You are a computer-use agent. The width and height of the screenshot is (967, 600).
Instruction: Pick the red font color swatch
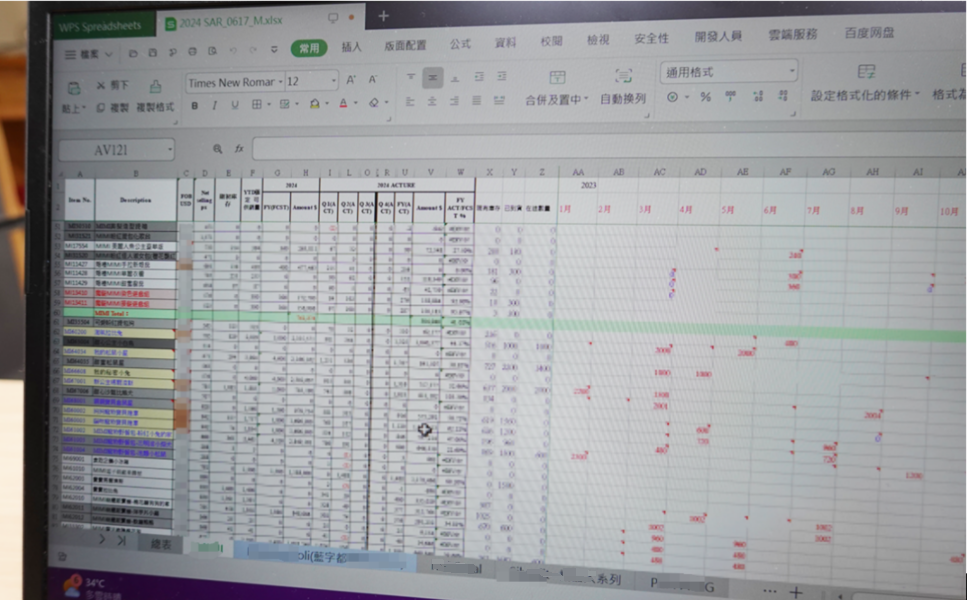pyautogui.click(x=342, y=104)
